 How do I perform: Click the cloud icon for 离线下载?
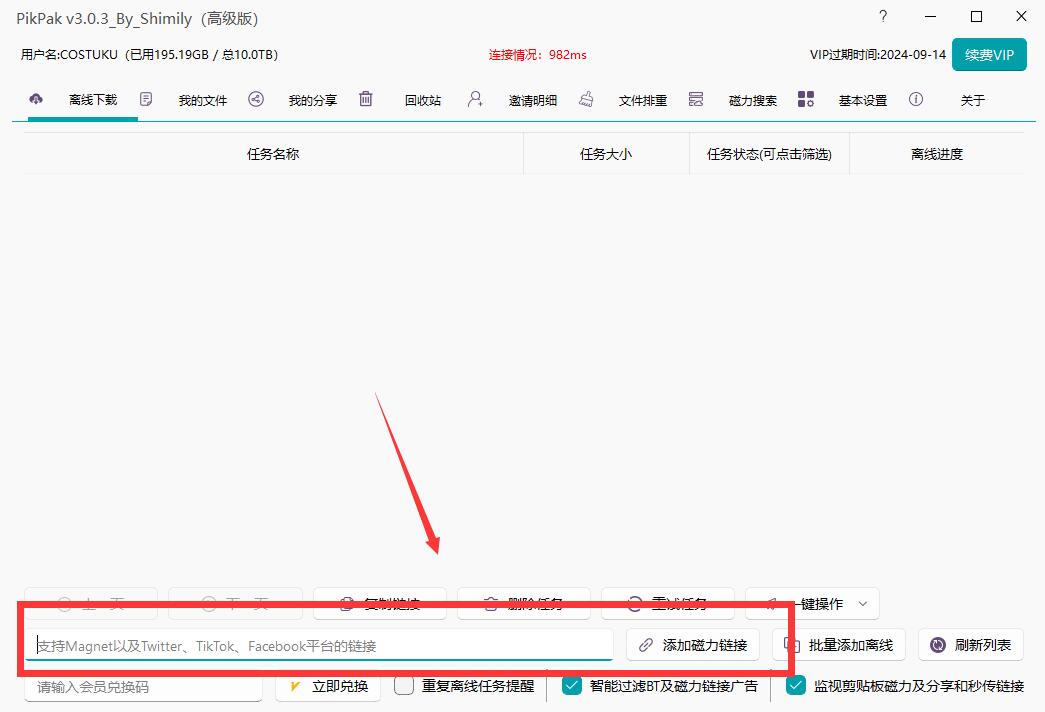(x=37, y=99)
